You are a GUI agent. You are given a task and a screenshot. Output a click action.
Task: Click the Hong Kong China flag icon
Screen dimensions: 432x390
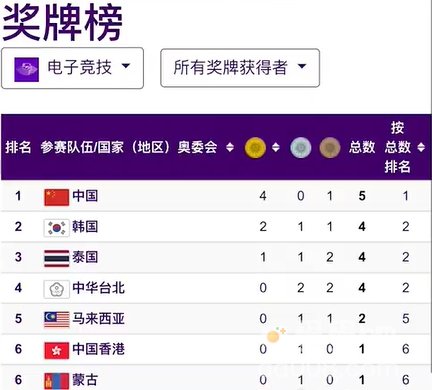57,350
